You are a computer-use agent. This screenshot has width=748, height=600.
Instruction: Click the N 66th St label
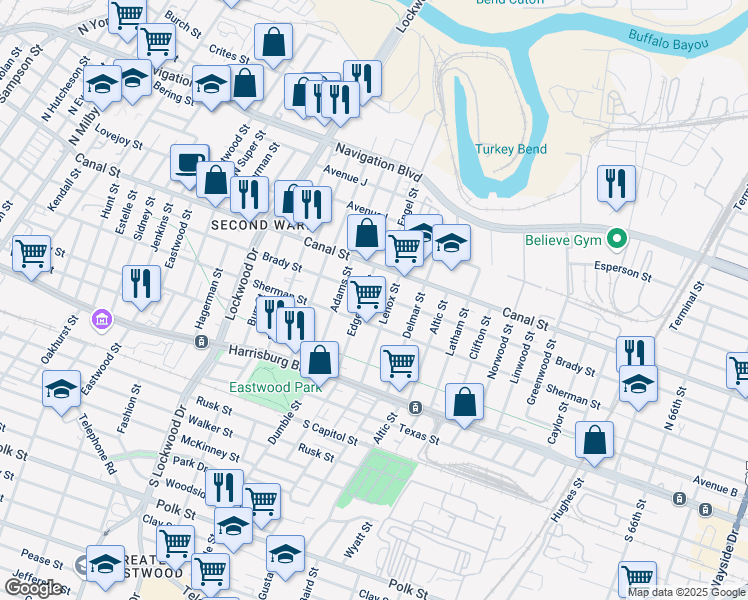tap(675, 408)
